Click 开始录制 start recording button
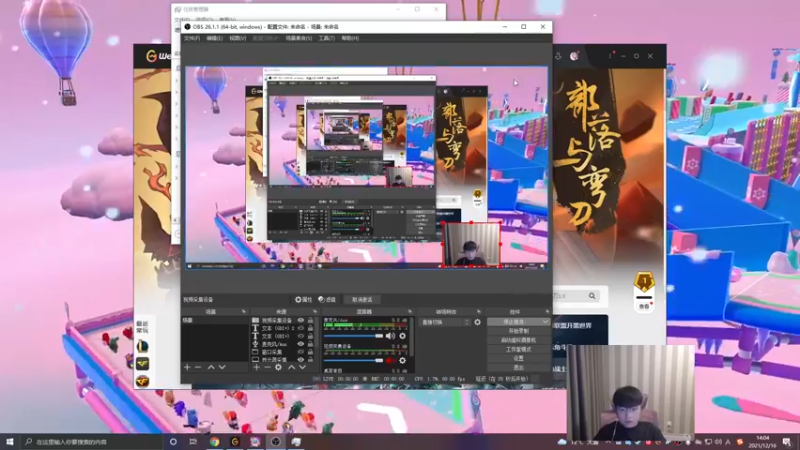Image resolution: width=800 pixels, height=450 pixels. click(518, 331)
